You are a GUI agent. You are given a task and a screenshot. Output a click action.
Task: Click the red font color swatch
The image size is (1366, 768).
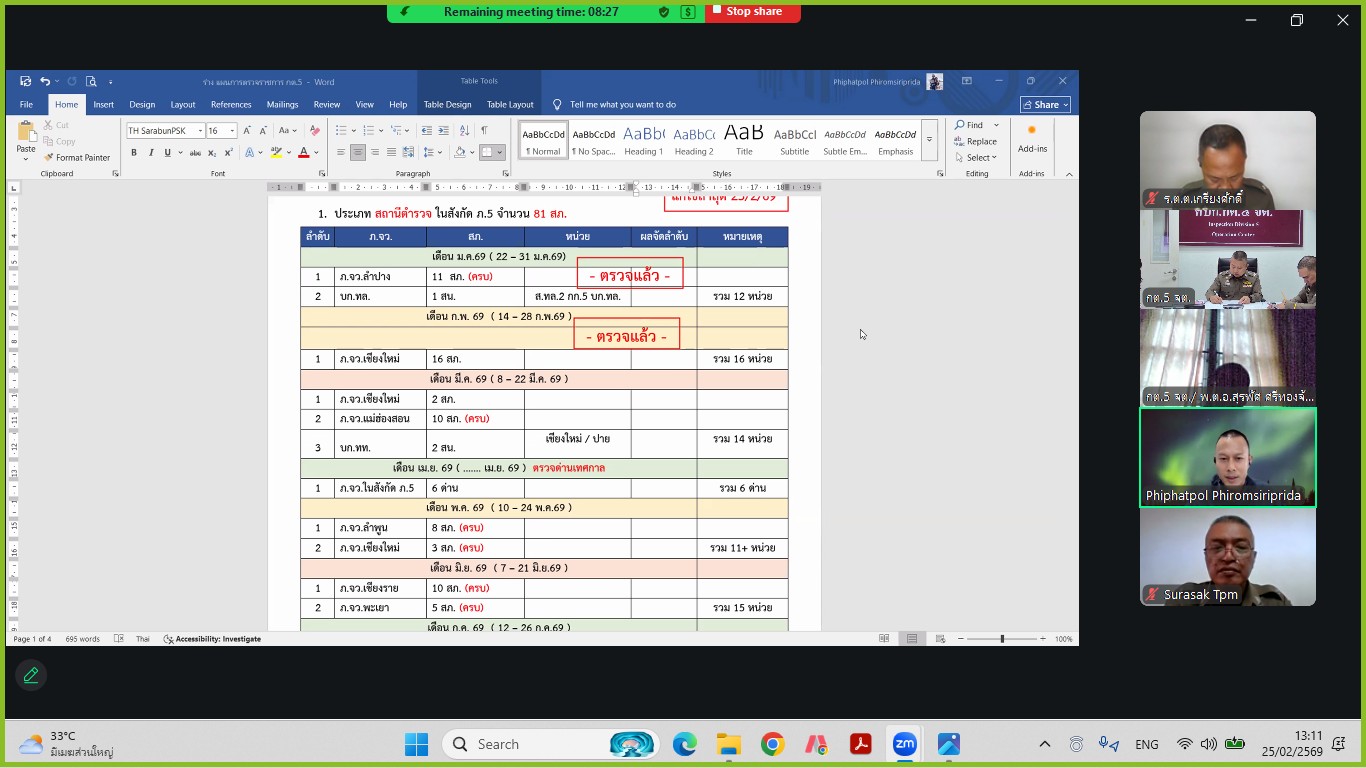(303, 153)
